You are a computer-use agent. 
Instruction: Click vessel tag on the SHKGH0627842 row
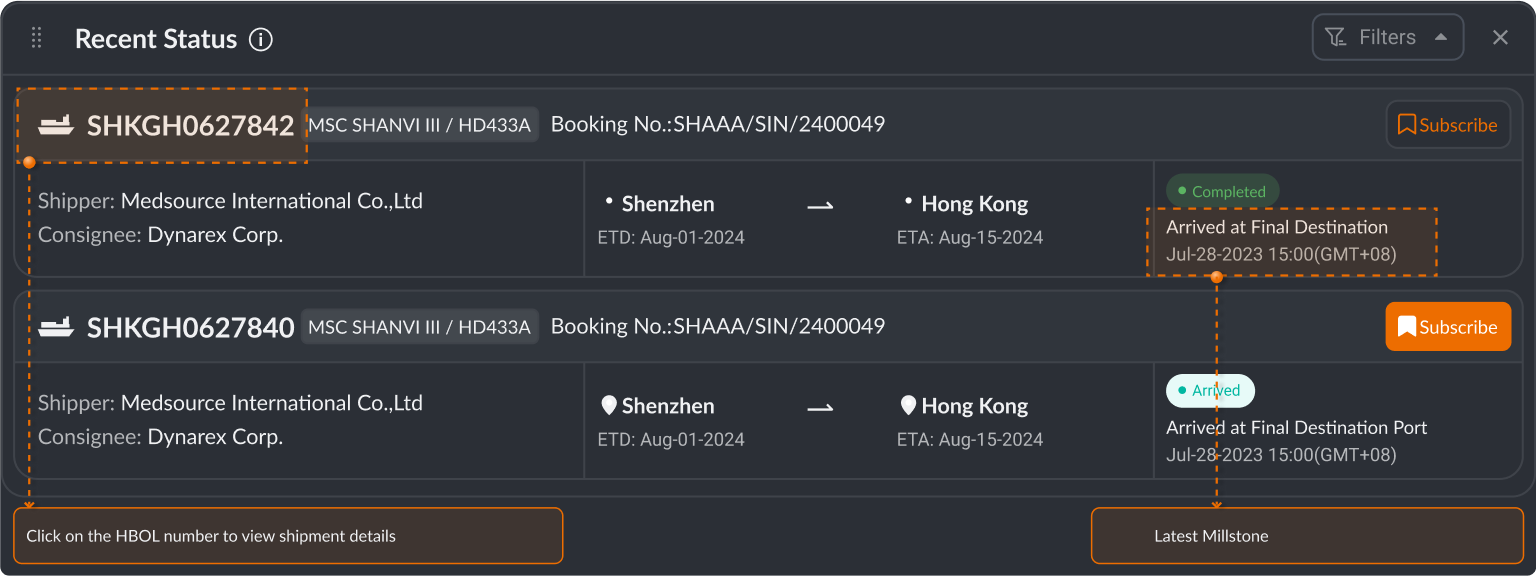click(419, 125)
